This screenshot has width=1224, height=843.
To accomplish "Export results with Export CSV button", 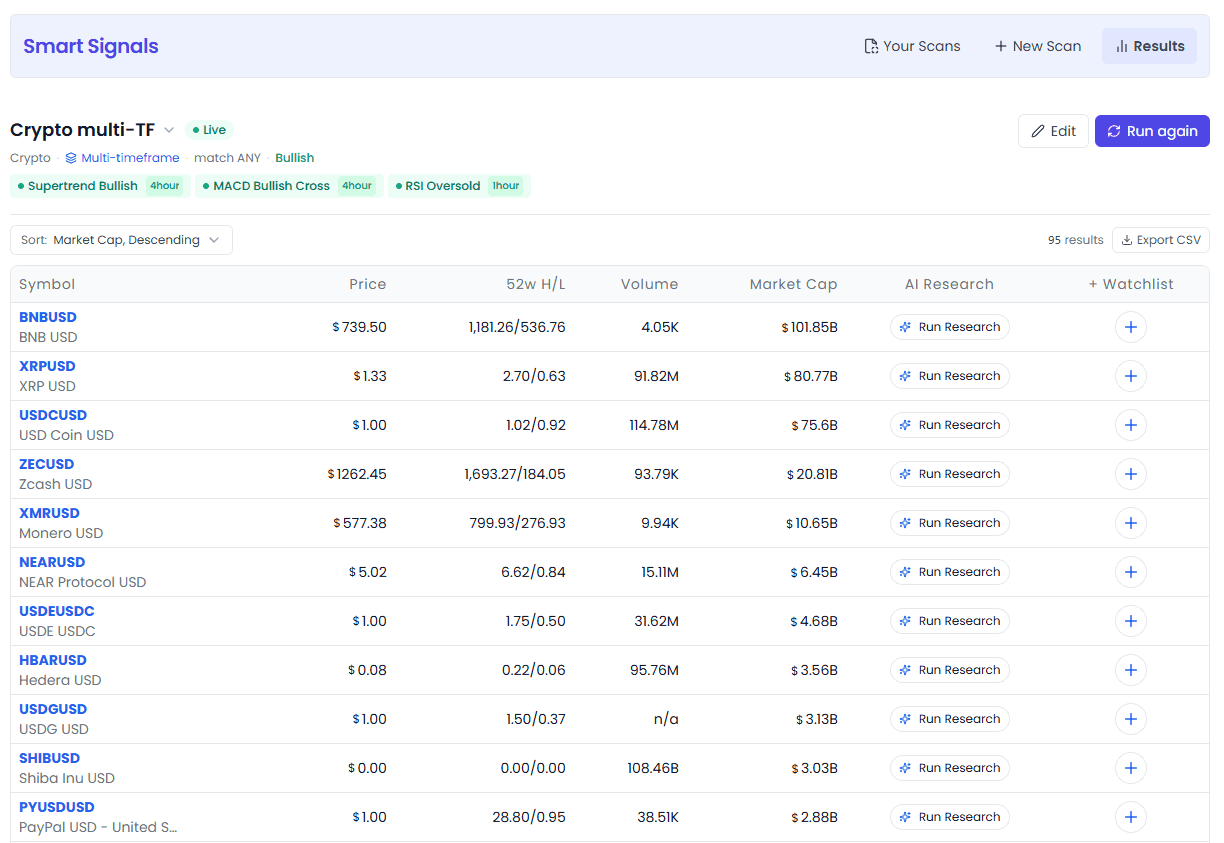I will coord(1161,240).
